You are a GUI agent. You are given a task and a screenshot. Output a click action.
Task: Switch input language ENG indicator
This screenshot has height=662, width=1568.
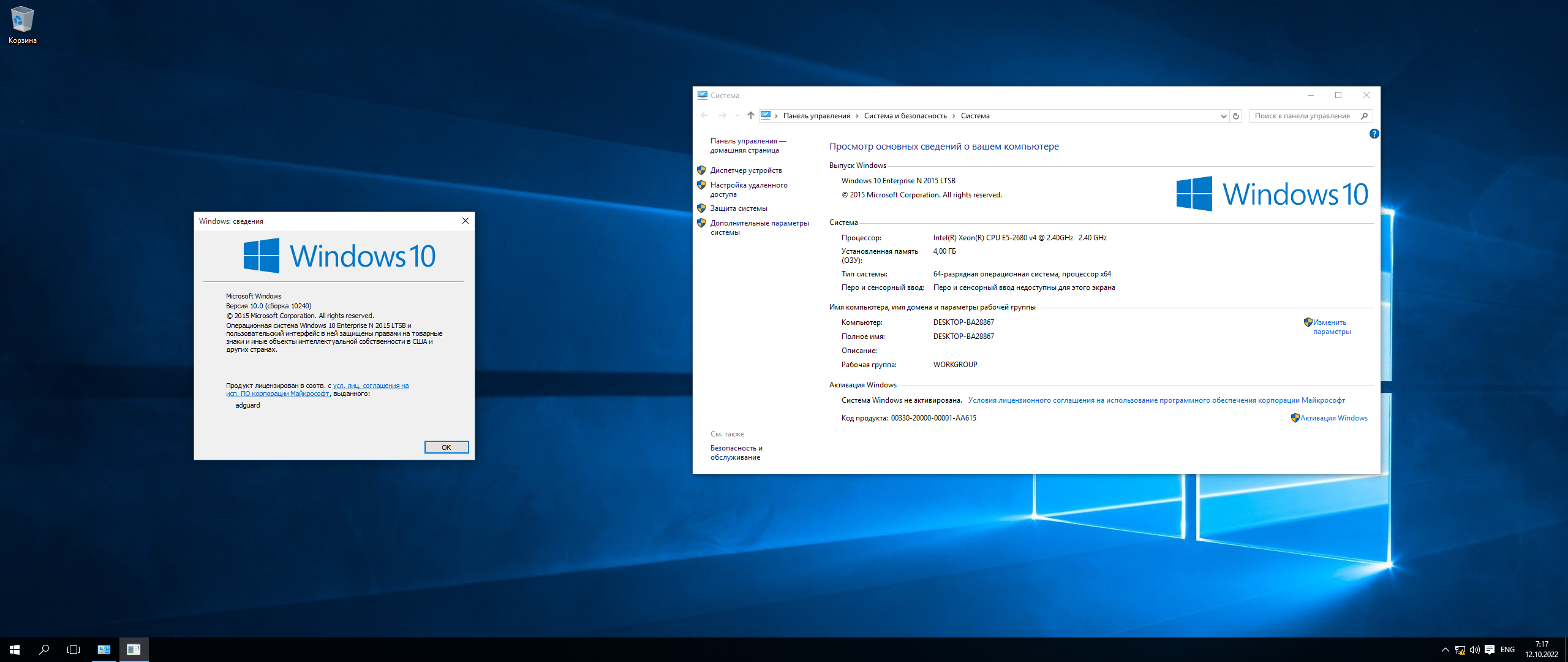click(1508, 650)
